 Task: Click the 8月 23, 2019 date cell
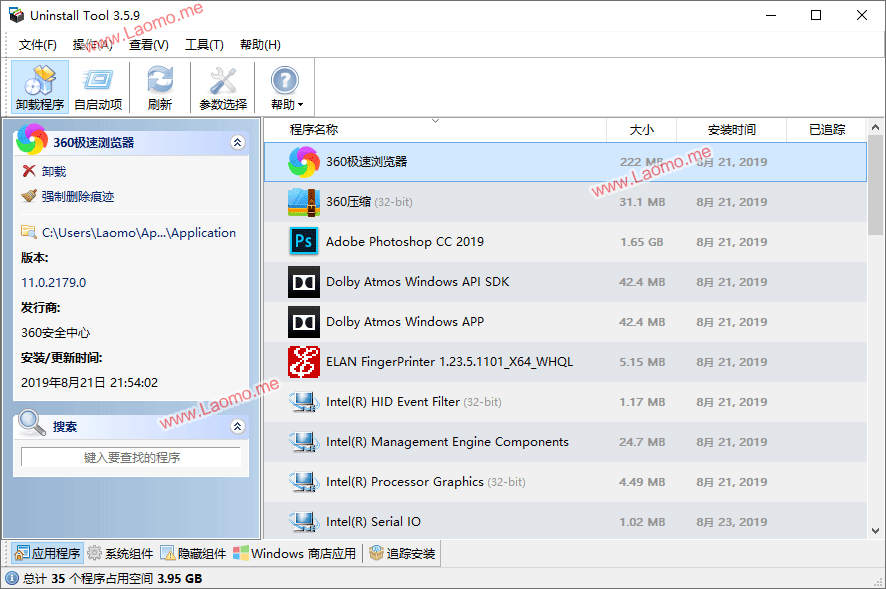click(x=732, y=522)
